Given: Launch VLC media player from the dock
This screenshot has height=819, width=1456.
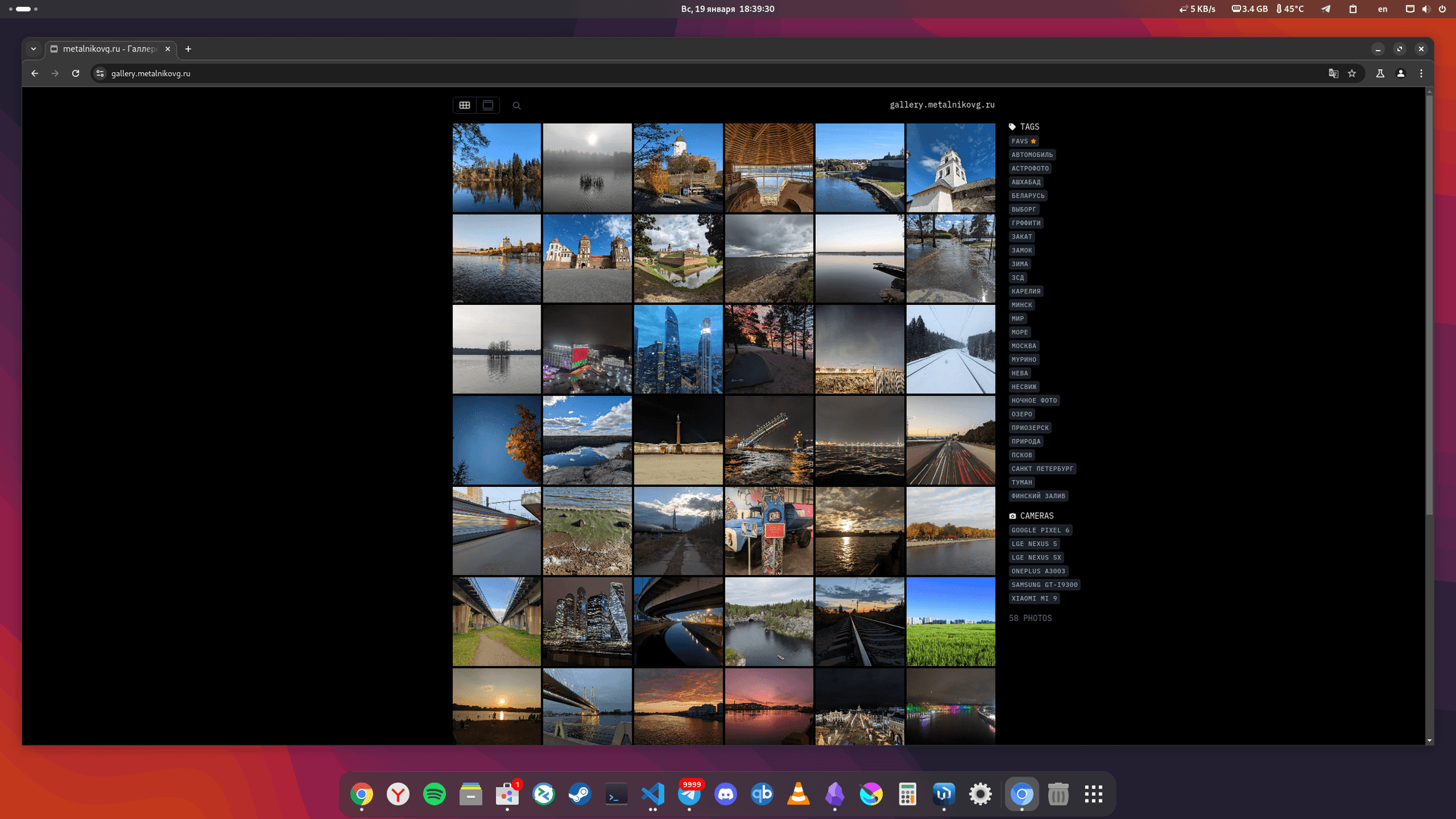Looking at the screenshot, I should 799,794.
